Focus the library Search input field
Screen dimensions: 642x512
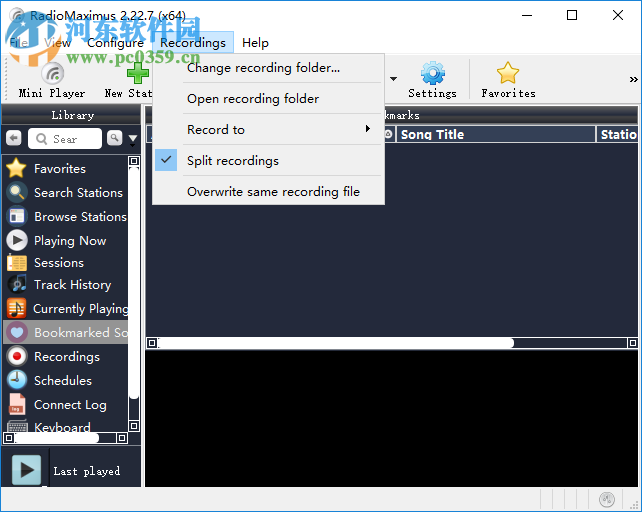coord(65,139)
